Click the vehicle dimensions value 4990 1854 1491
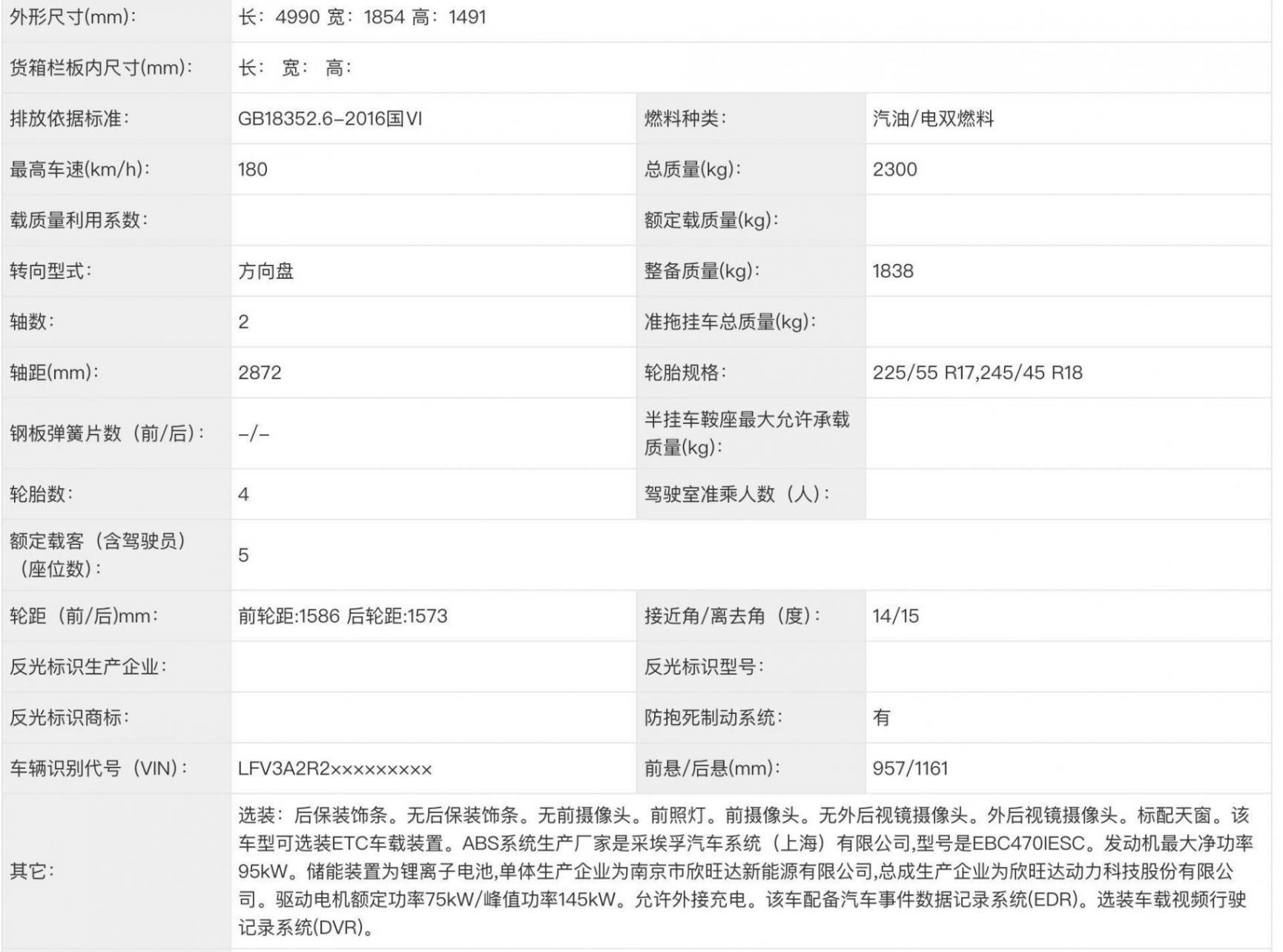This screenshot has height=952, width=1283. pos(362,17)
